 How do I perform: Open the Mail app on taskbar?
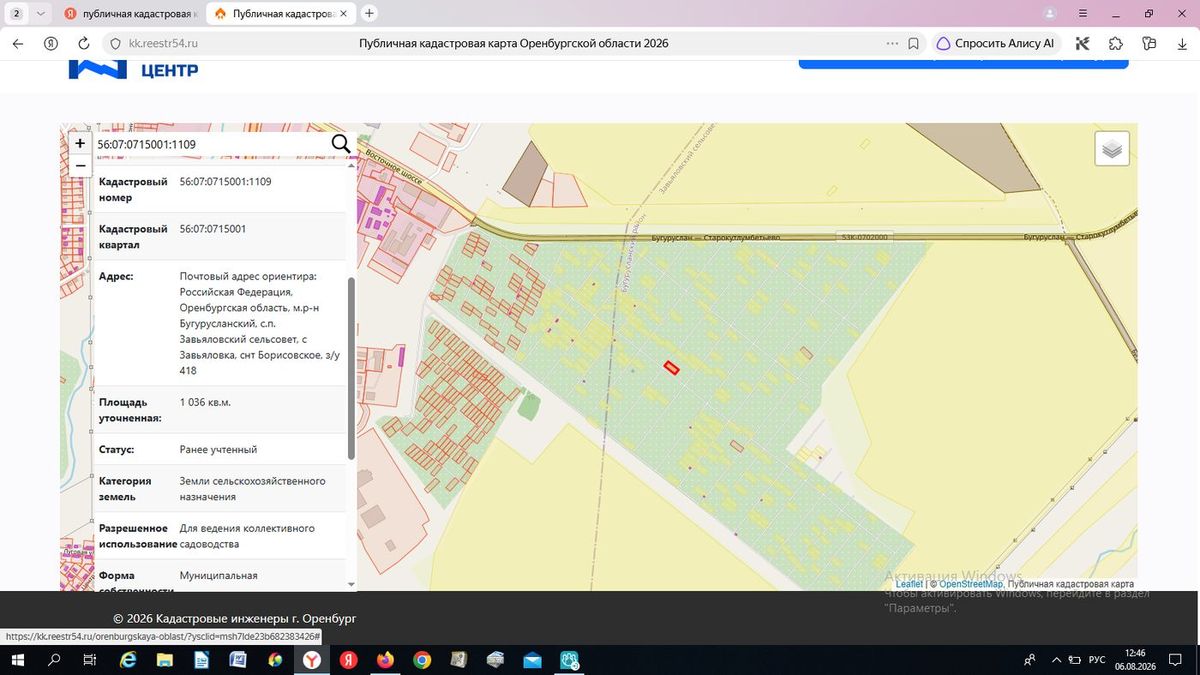532,660
